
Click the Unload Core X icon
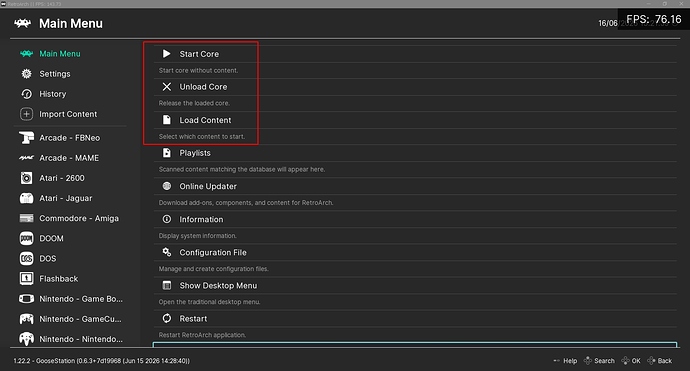click(x=167, y=87)
